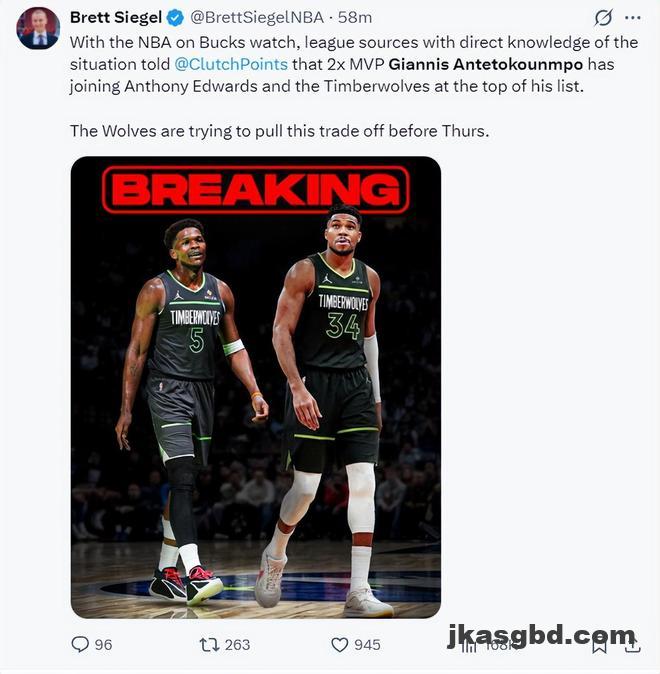This screenshot has height=674, width=660.
Task: Click the 58m timestamp
Action: pyautogui.click(x=355, y=18)
